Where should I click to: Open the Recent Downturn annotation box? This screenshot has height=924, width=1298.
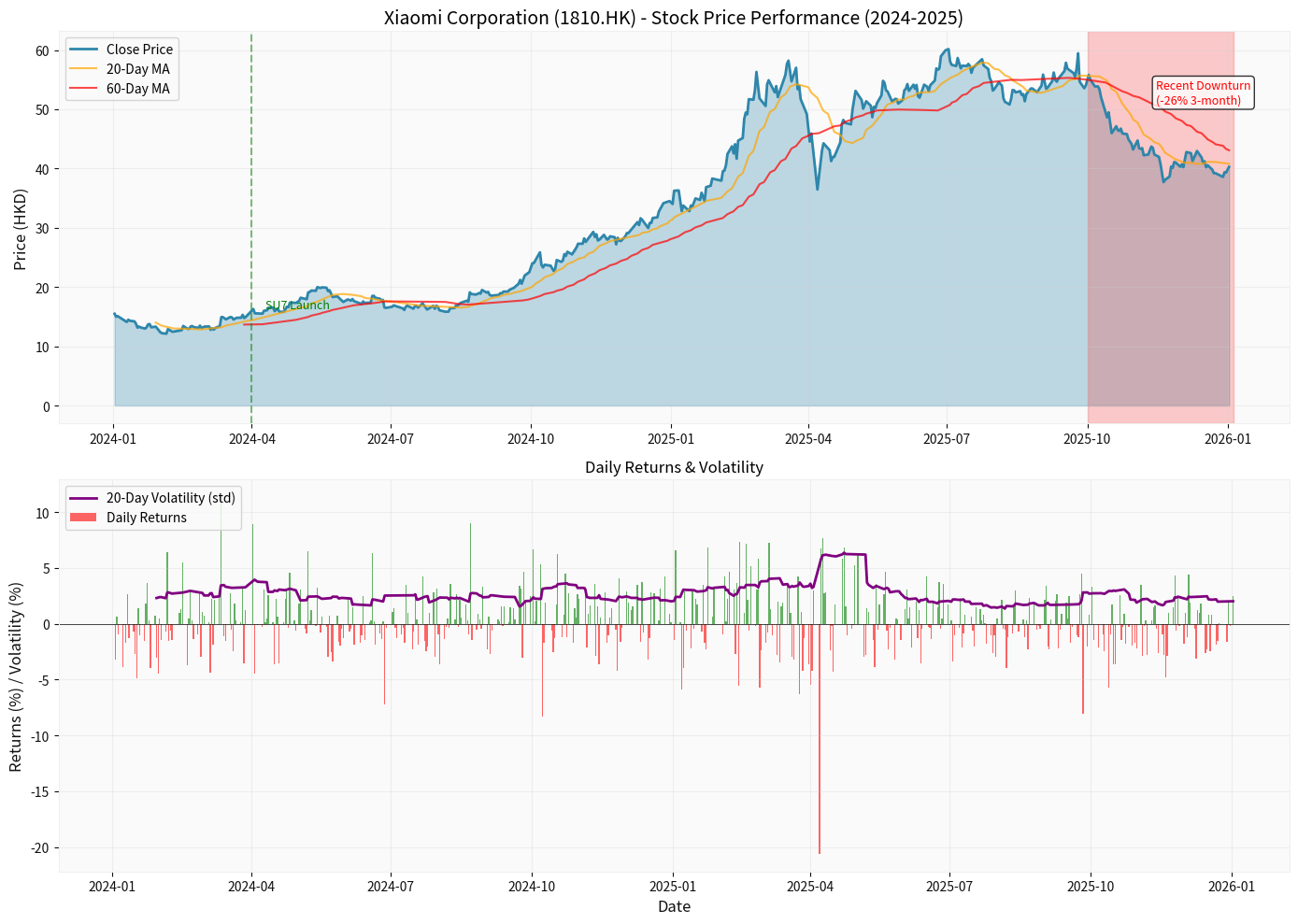pos(1203,92)
